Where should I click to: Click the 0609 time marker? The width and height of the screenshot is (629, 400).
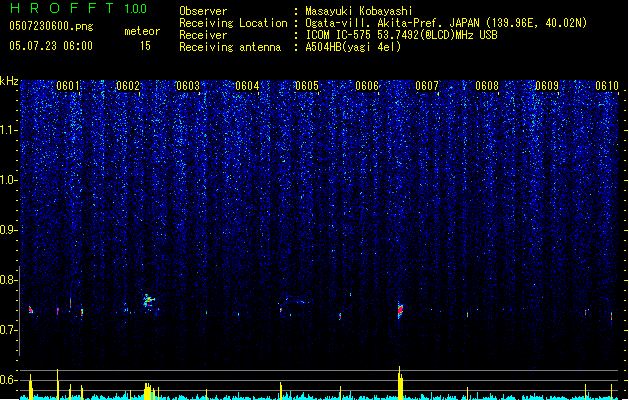point(547,86)
